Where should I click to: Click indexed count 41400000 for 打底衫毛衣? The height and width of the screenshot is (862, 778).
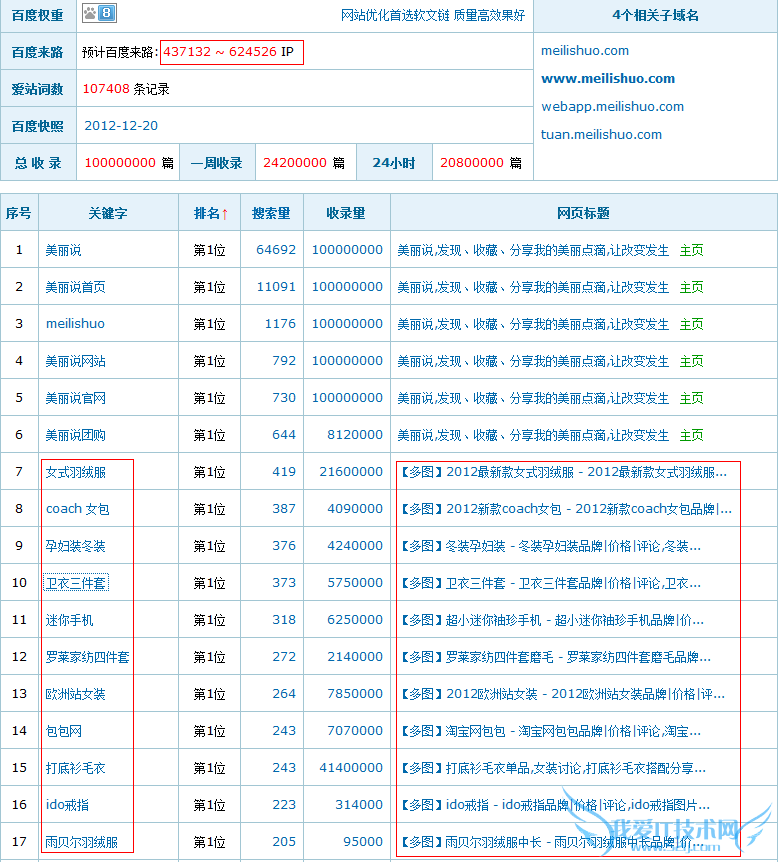point(351,767)
